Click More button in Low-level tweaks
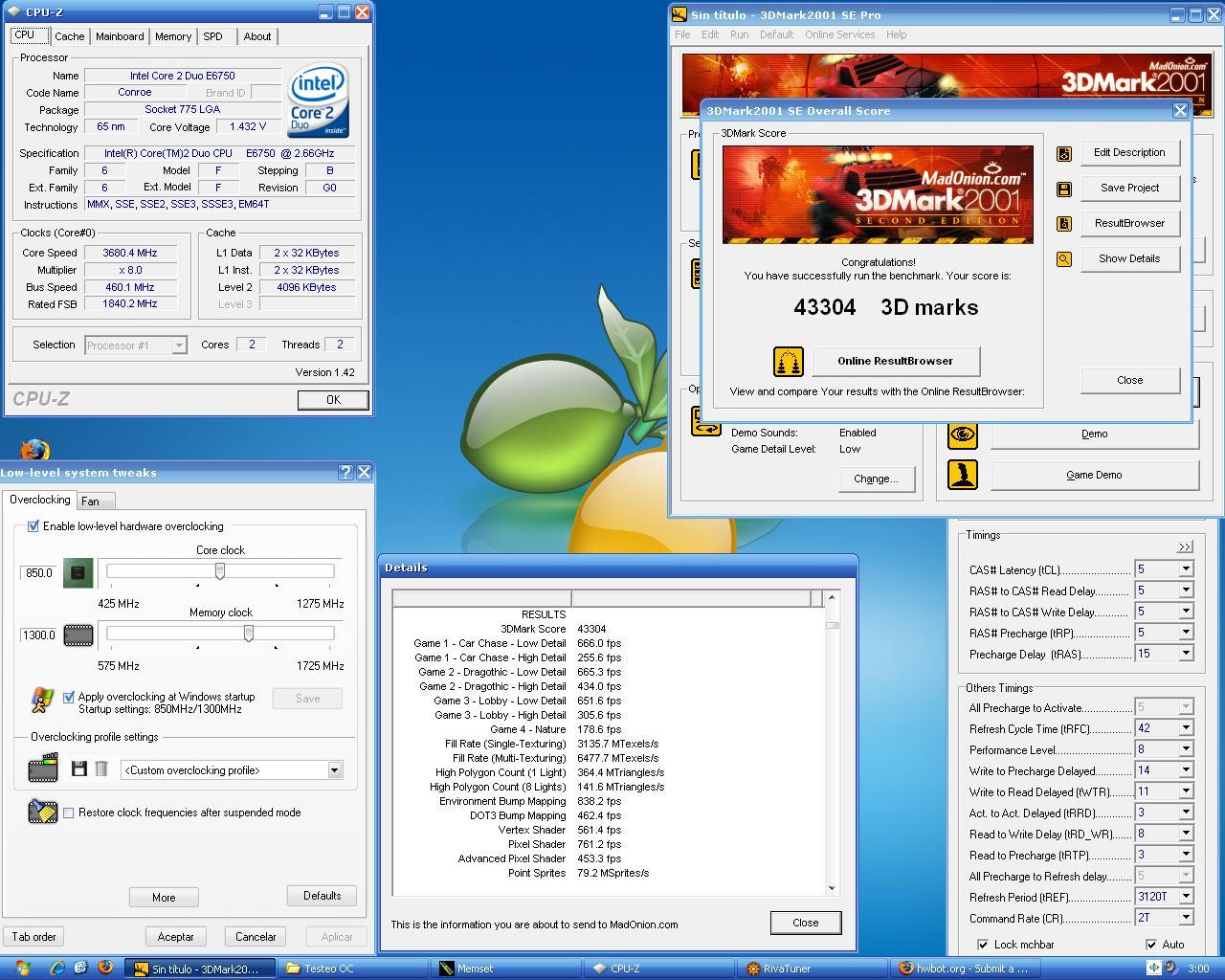This screenshot has height=980, width=1225. (x=164, y=898)
